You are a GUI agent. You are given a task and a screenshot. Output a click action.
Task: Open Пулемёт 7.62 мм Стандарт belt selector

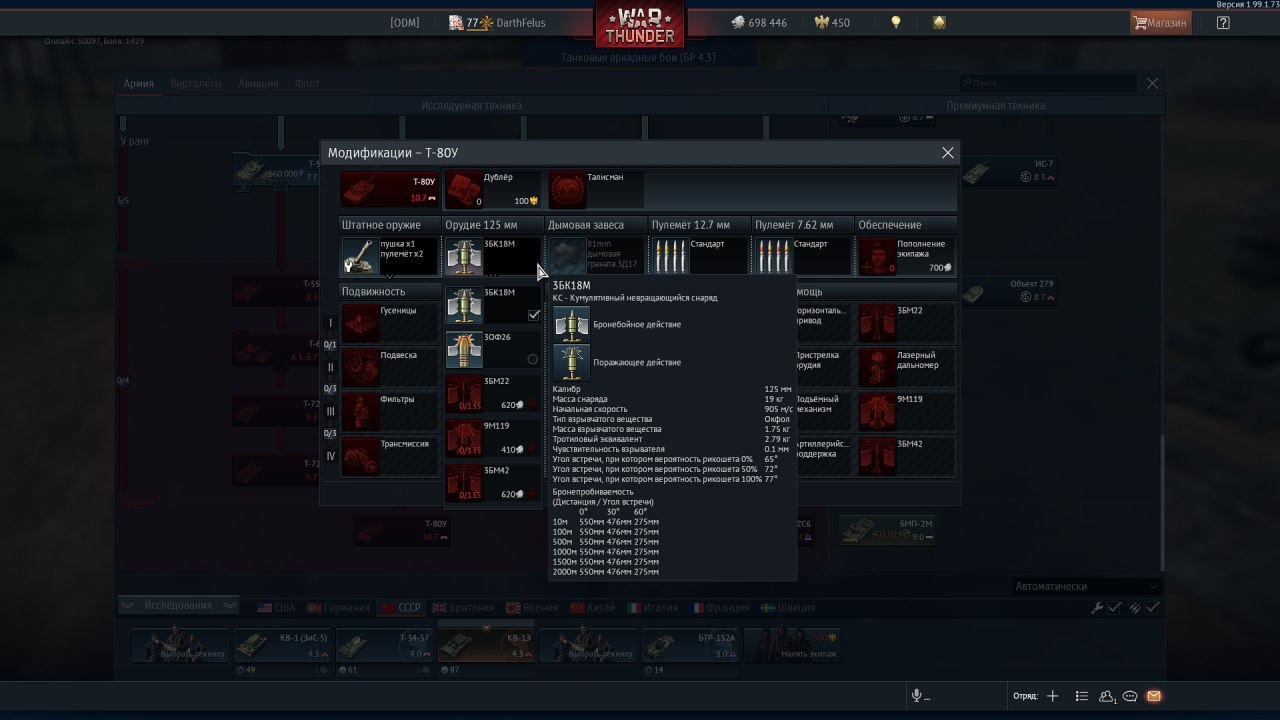click(x=802, y=256)
